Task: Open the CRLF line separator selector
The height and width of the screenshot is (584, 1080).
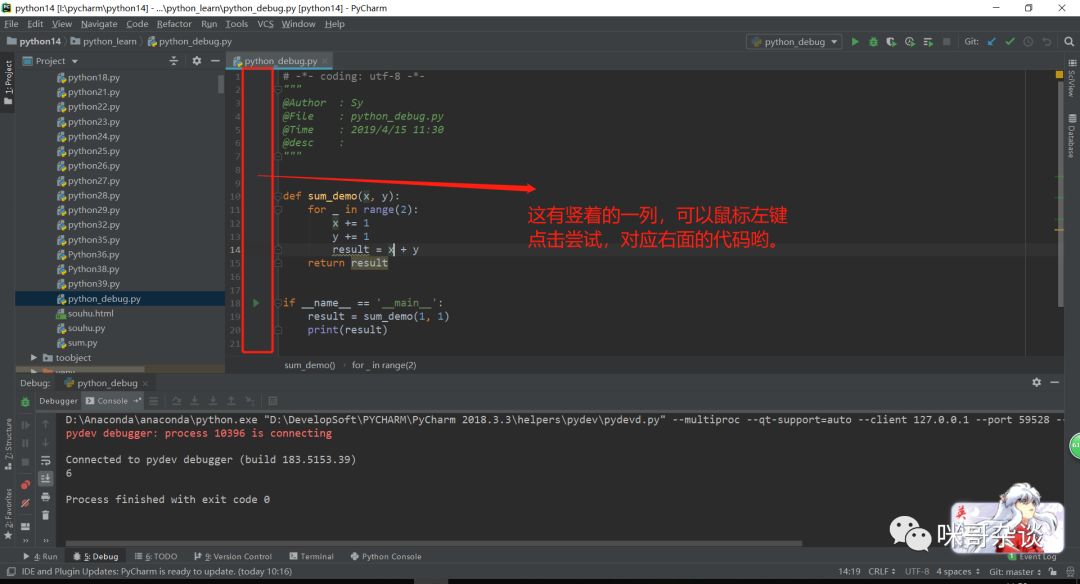Action: pyautogui.click(x=882, y=572)
